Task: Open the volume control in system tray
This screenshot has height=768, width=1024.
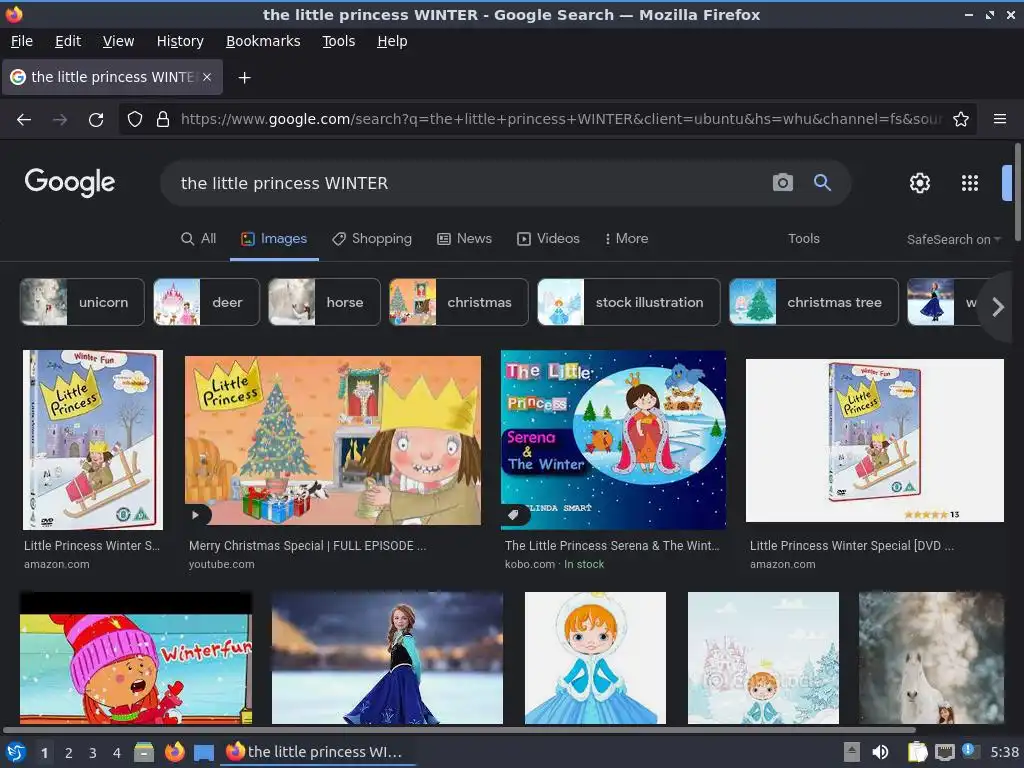Action: click(x=880, y=752)
